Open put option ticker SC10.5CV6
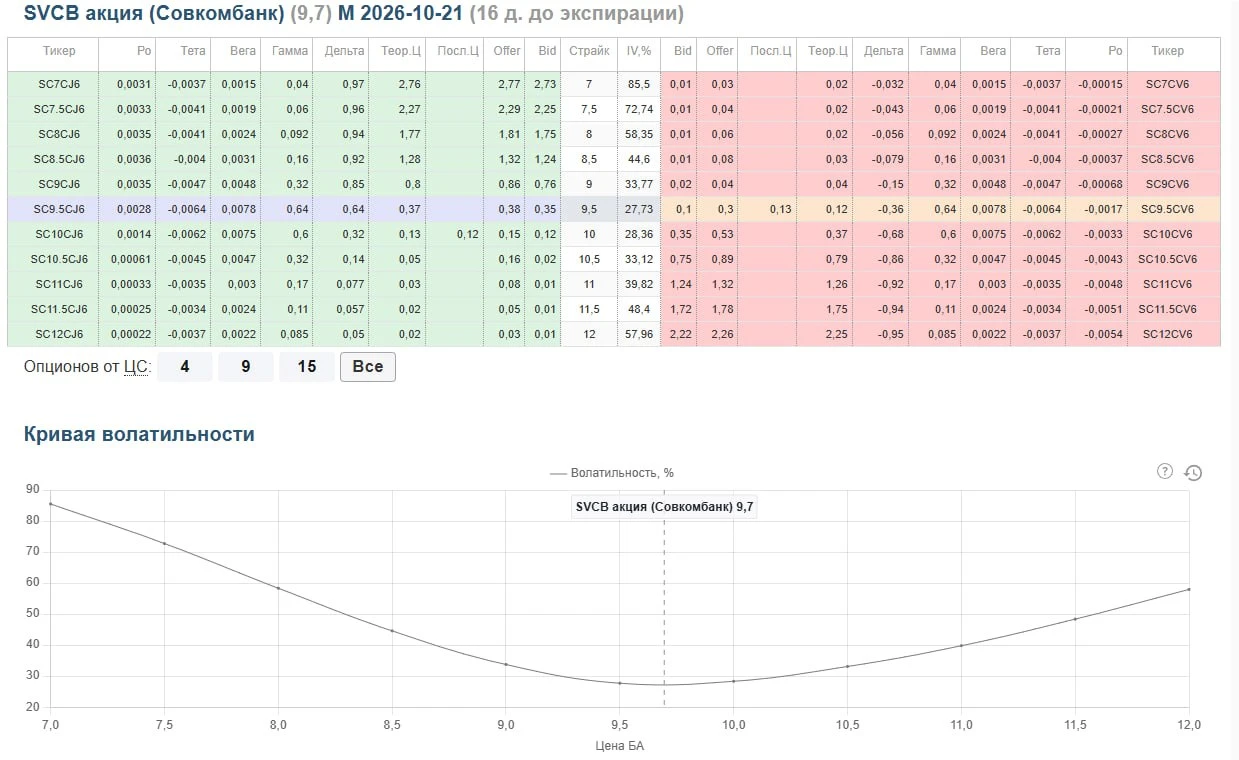 (x=1167, y=259)
